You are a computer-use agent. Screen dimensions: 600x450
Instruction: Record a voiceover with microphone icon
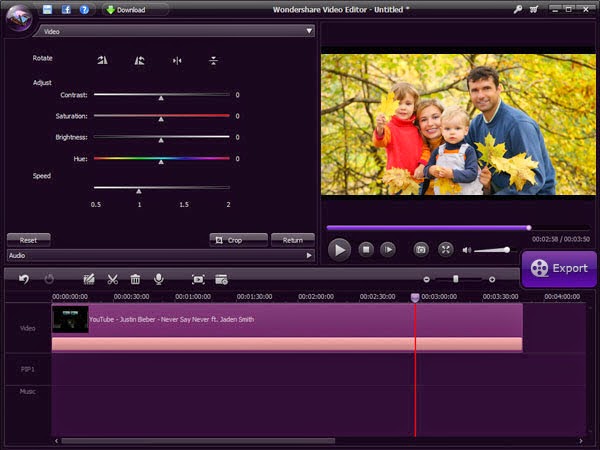(159, 279)
